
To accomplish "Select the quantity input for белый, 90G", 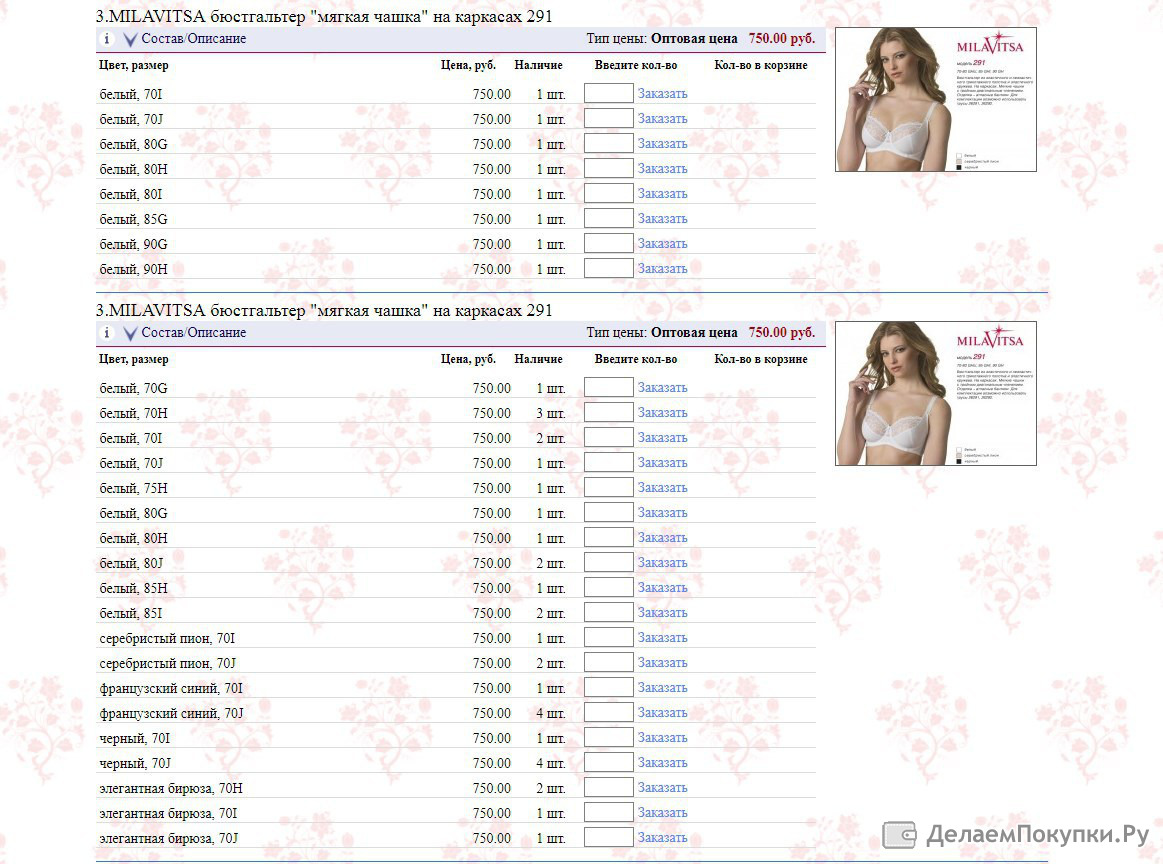I will [x=608, y=243].
